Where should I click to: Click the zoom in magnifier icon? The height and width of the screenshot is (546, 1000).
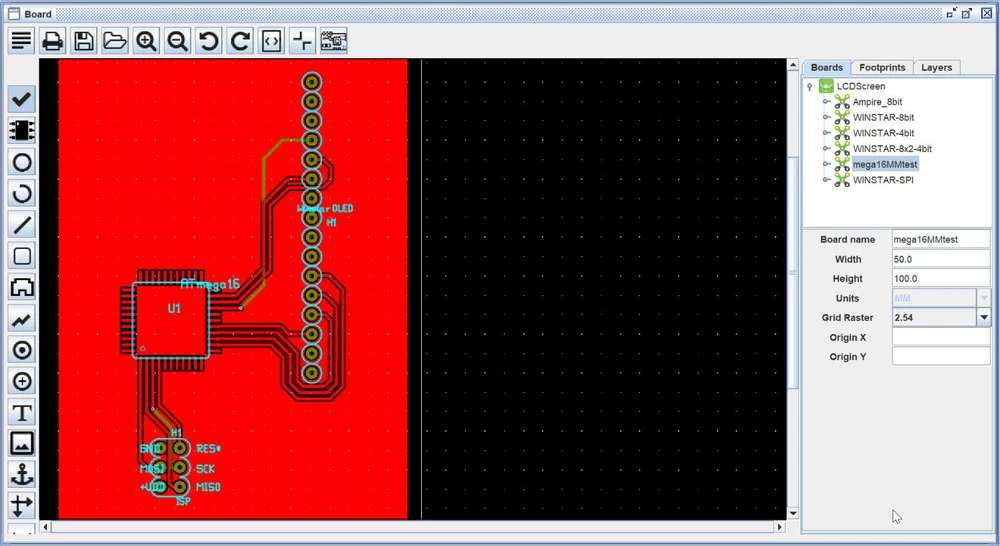point(147,41)
